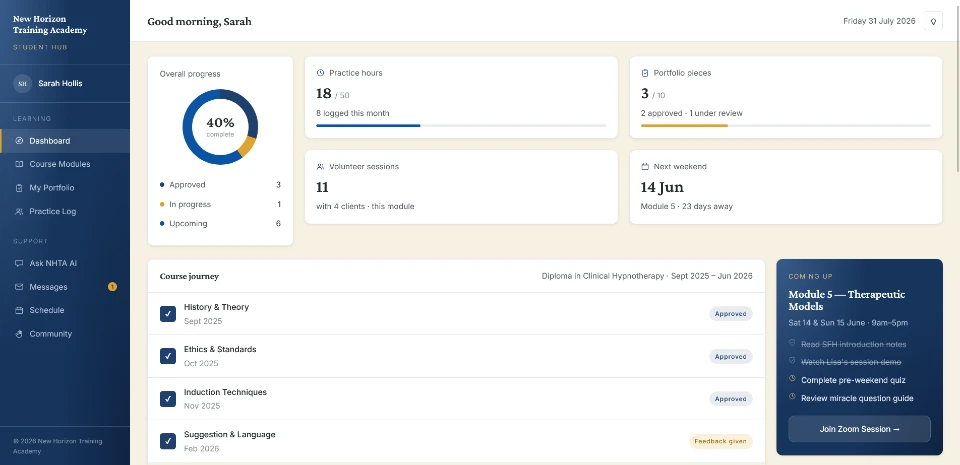Click shield icon beside Watch Lisa's session demo
The image size is (960, 465).
pos(792,361)
